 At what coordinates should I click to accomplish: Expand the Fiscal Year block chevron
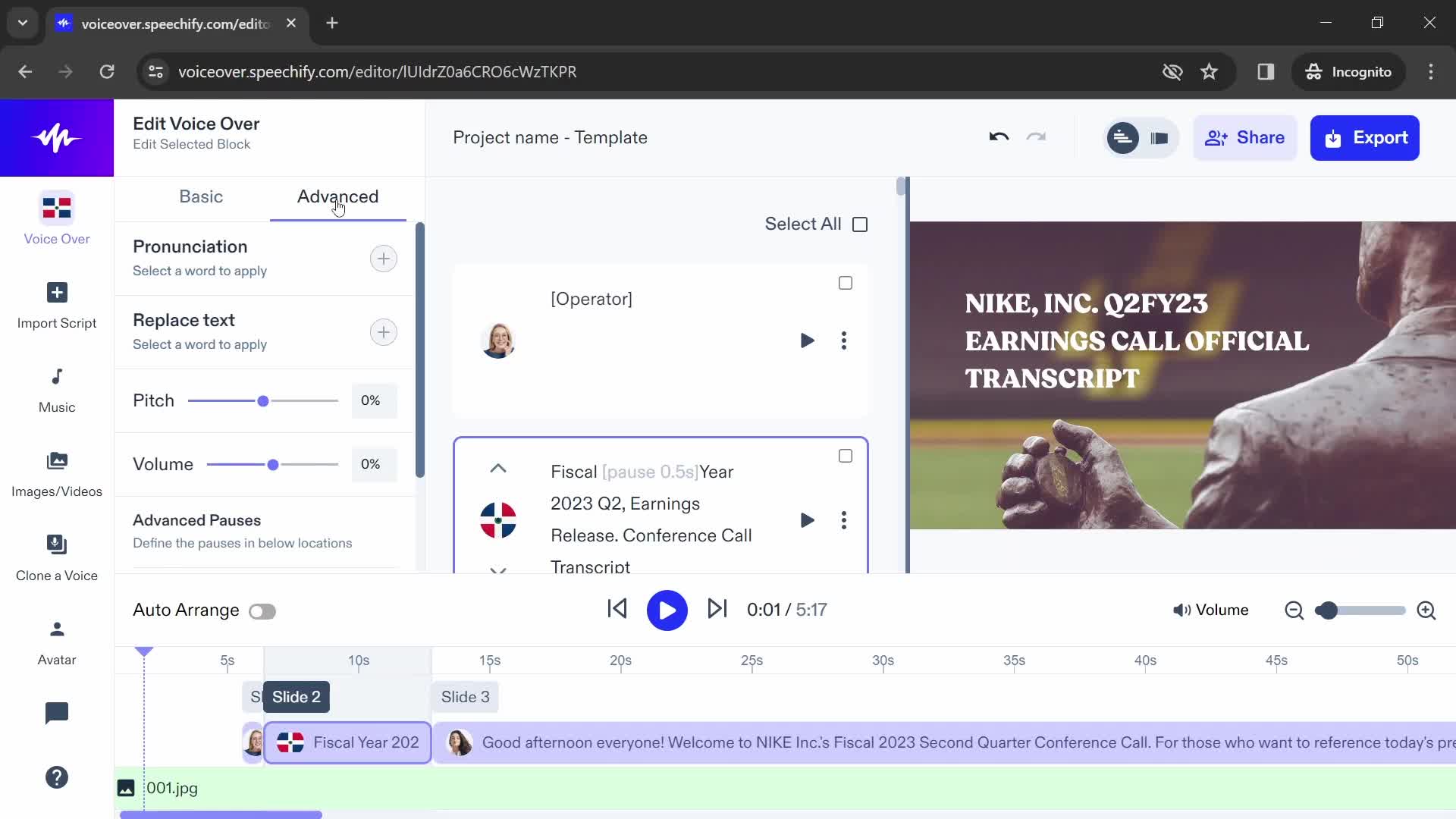(498, 570)
